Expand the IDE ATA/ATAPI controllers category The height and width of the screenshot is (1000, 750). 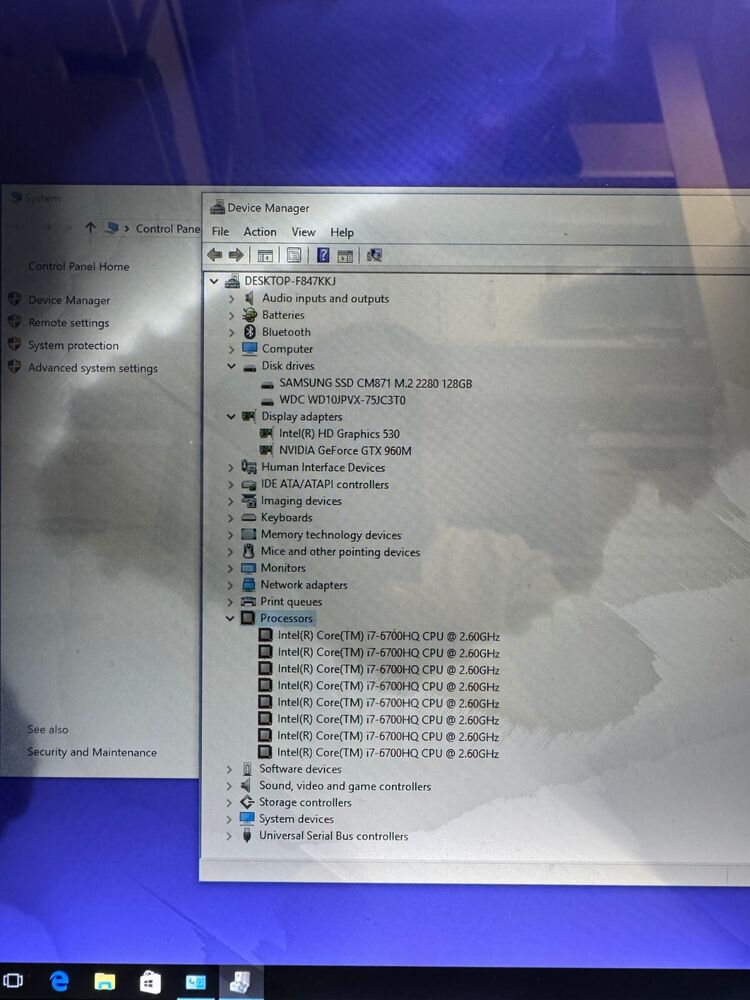tap(231, 485)
